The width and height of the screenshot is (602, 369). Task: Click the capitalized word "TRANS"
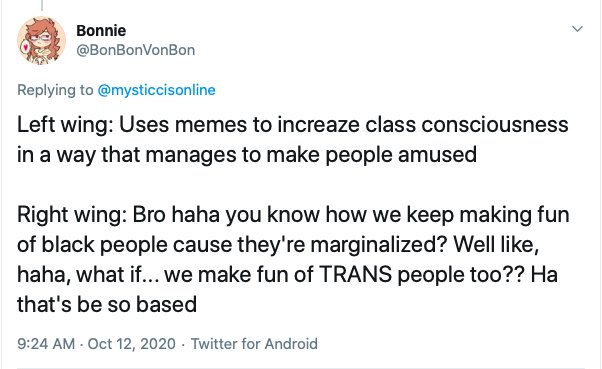pyautogui.click(x=356, y=275)
